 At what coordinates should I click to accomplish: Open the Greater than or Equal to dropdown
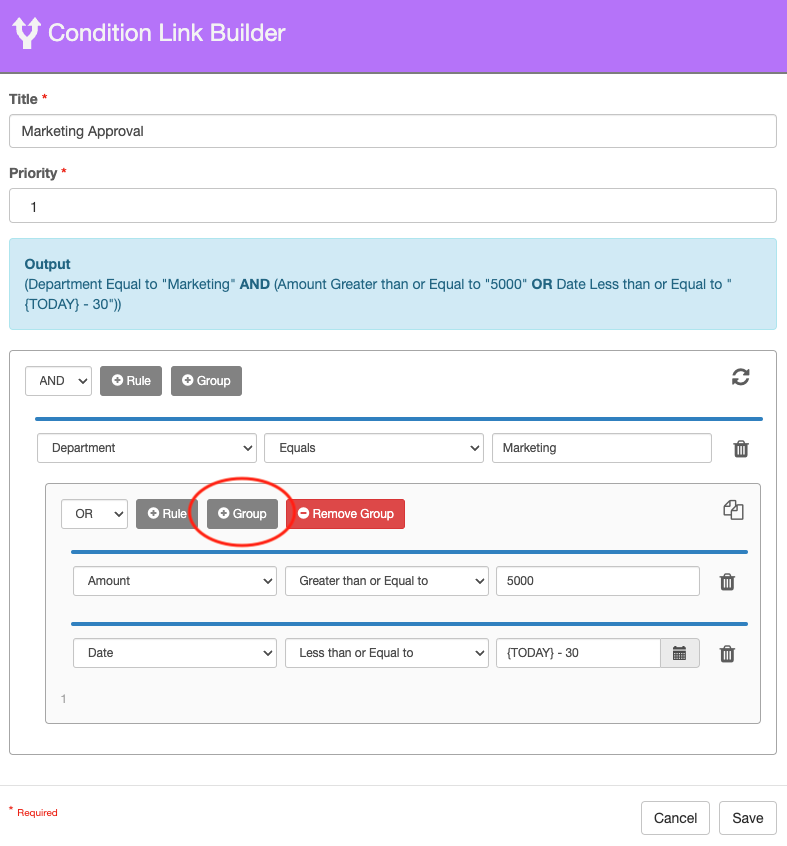click(386, 581)
